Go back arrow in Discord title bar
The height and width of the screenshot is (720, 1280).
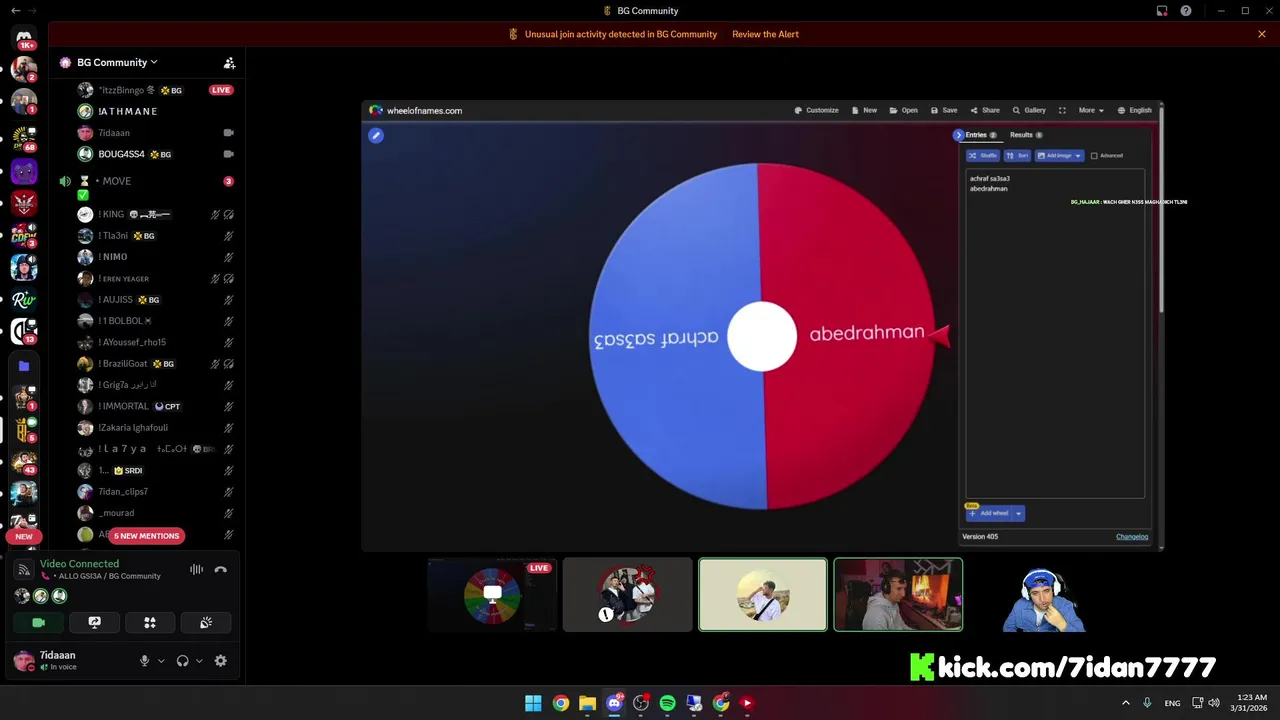[x=15, y=11]
